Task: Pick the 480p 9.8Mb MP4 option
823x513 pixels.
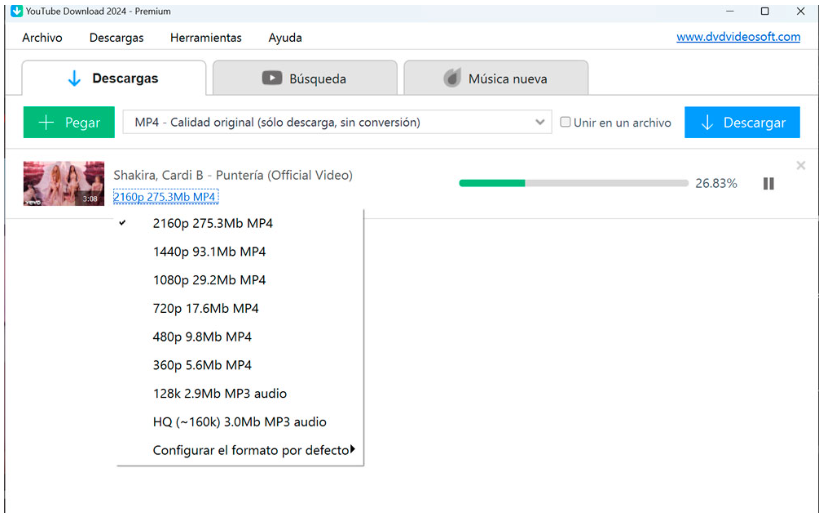Action: click(x=240, y=337)
